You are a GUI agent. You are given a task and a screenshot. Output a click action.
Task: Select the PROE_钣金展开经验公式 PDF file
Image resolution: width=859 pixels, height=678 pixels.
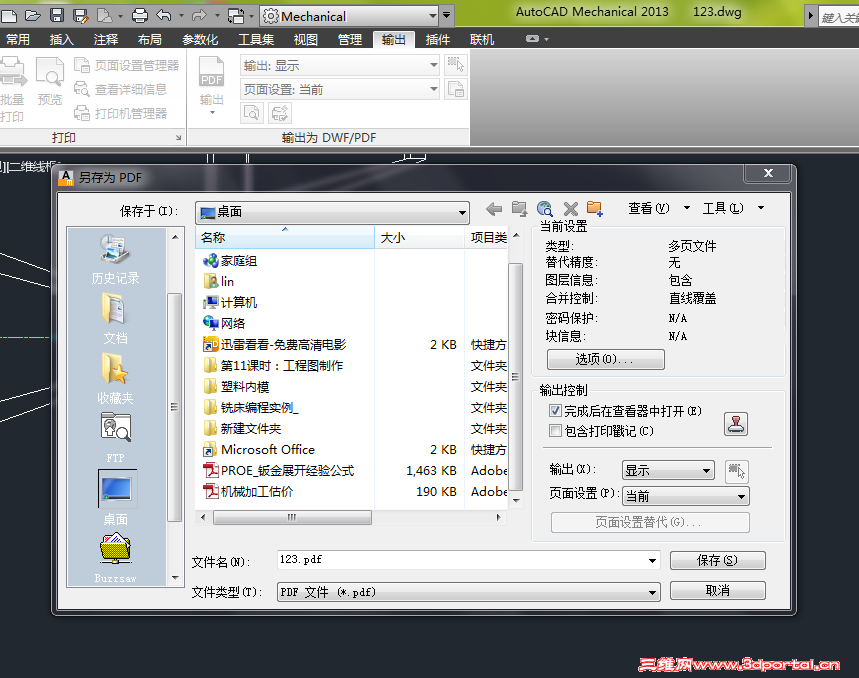tap(278, 470)
